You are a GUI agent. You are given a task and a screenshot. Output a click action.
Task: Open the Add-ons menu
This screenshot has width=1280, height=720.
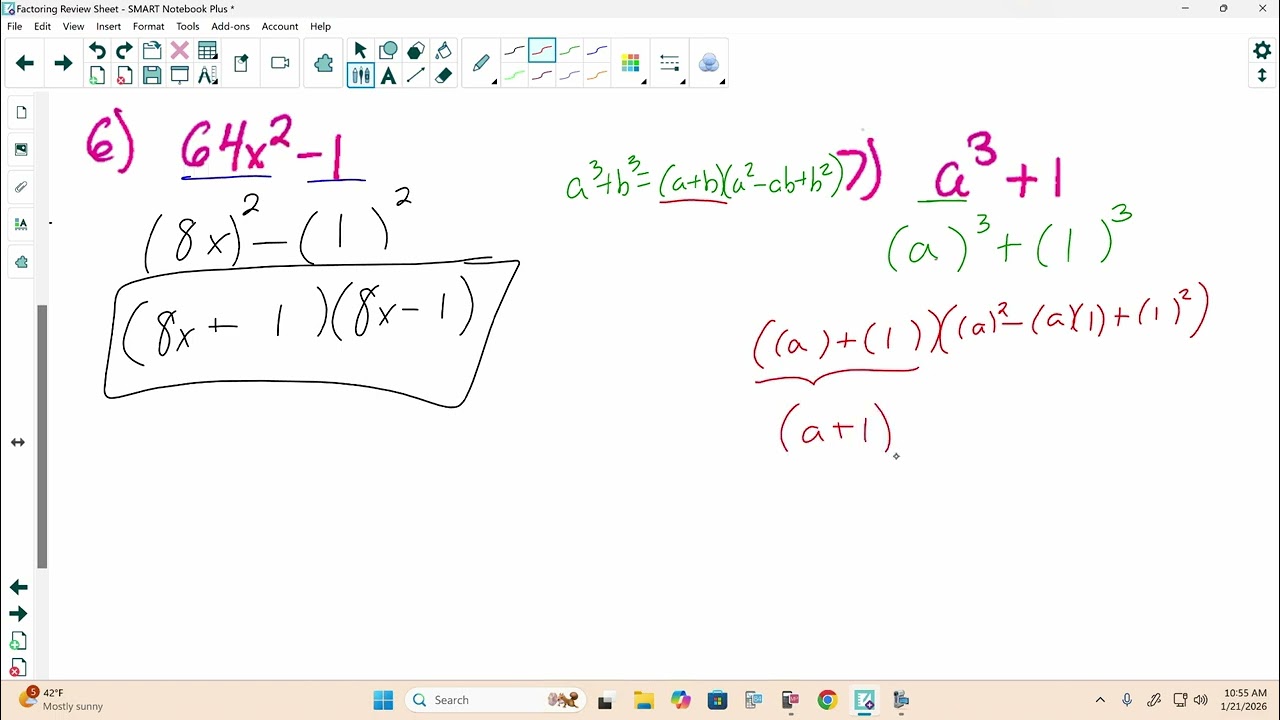coord(230,26)
